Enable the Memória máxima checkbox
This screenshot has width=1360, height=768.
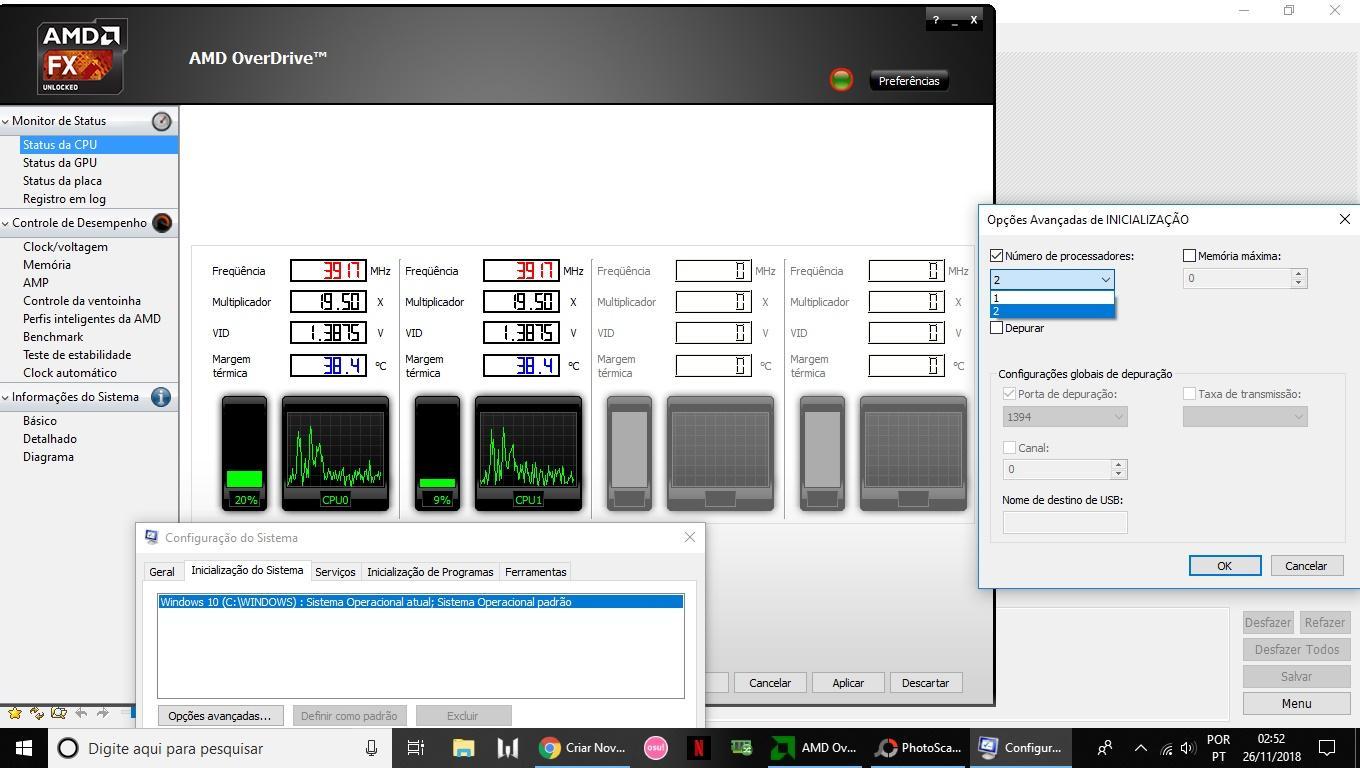[1189, 256]
